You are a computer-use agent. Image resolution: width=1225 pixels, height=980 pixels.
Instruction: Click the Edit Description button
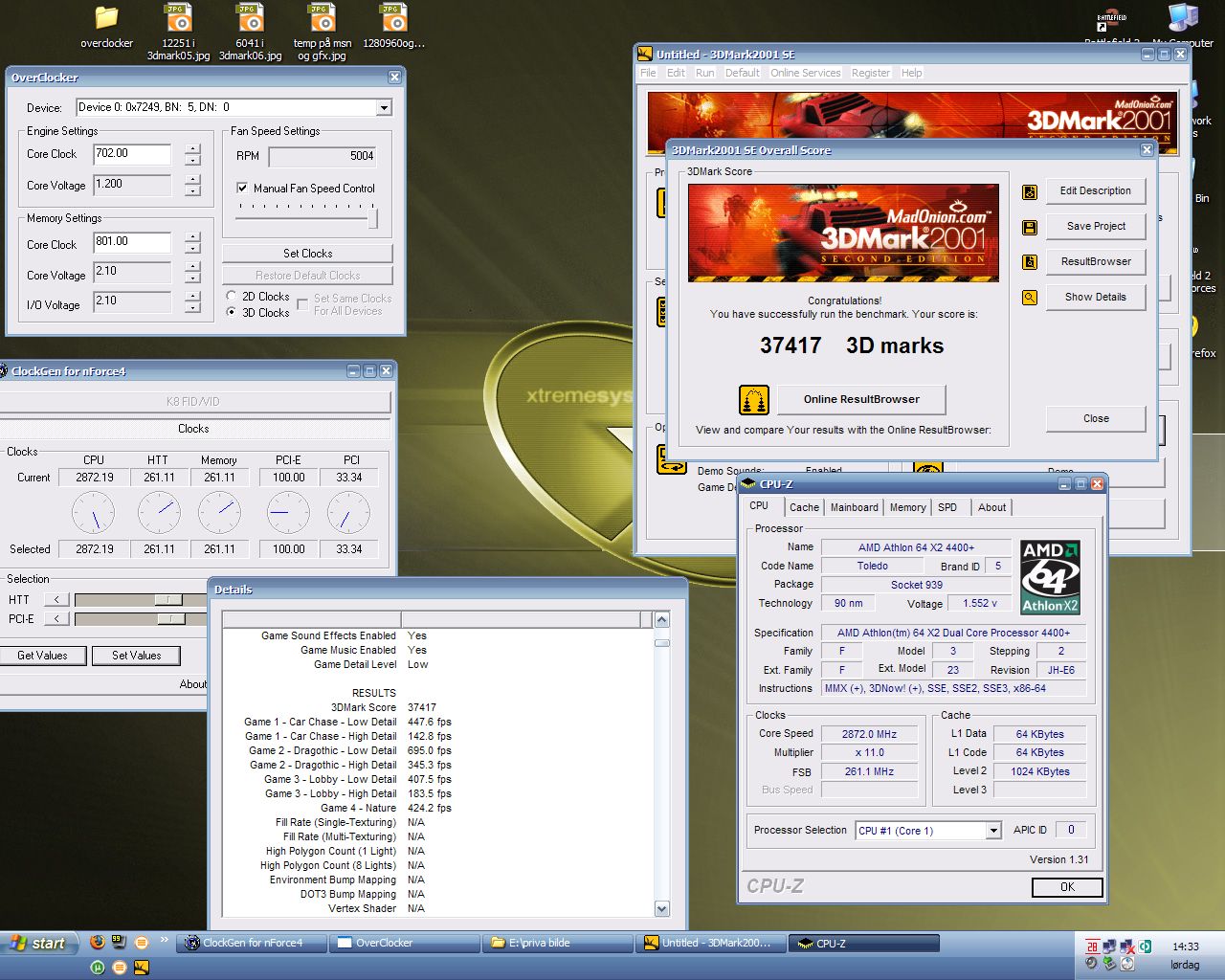[x=1096, y=191]
